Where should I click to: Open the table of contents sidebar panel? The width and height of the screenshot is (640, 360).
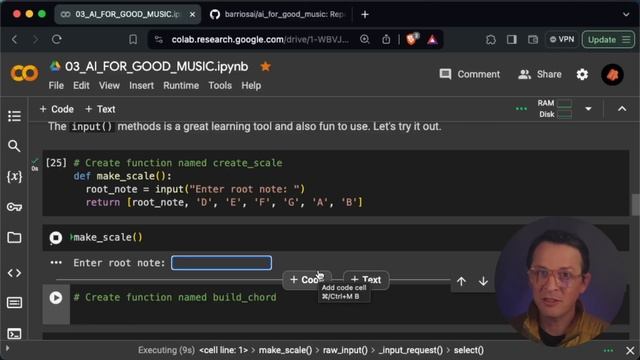(x=14, y=116)
